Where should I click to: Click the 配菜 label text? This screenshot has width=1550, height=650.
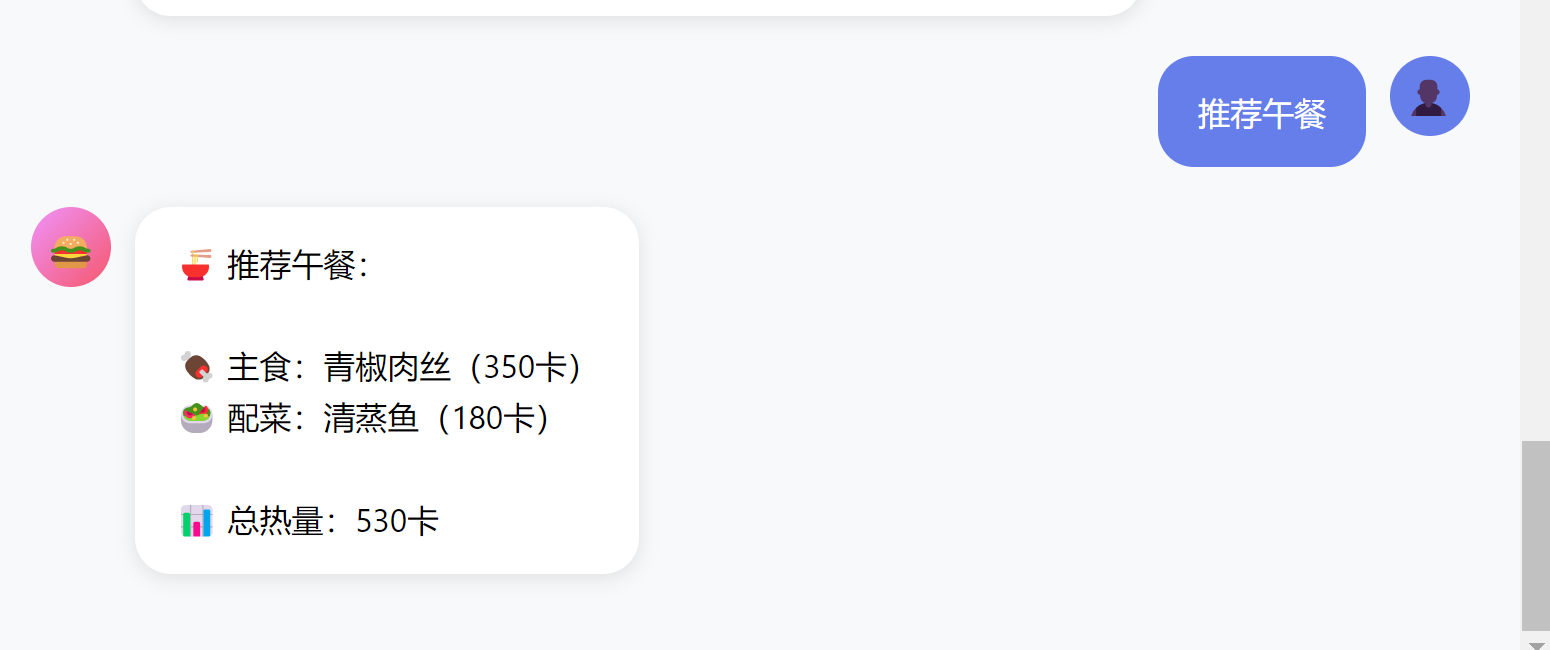(258, 418)
